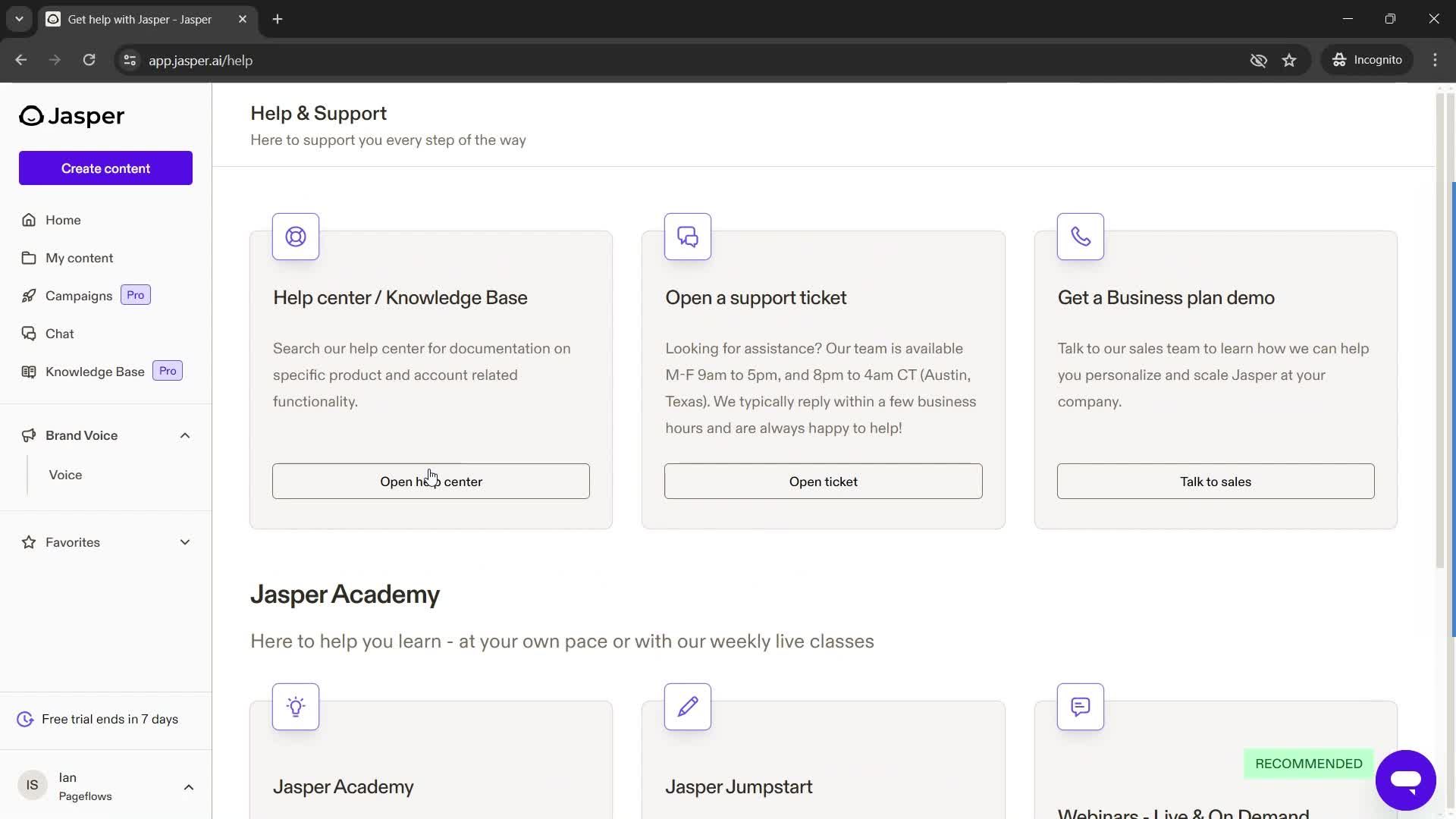The width and height of the screenshot is (1456, 819).
Task: Toggle the browser camera permissions icon
Action: [x=1259, y=60]
